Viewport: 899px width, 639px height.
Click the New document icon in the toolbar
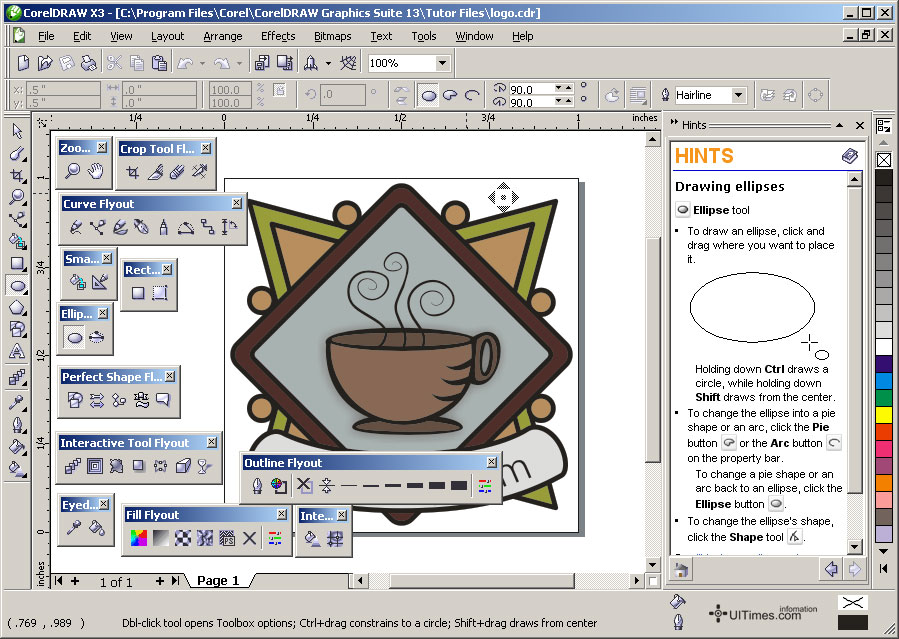click(x=23, y=62)
